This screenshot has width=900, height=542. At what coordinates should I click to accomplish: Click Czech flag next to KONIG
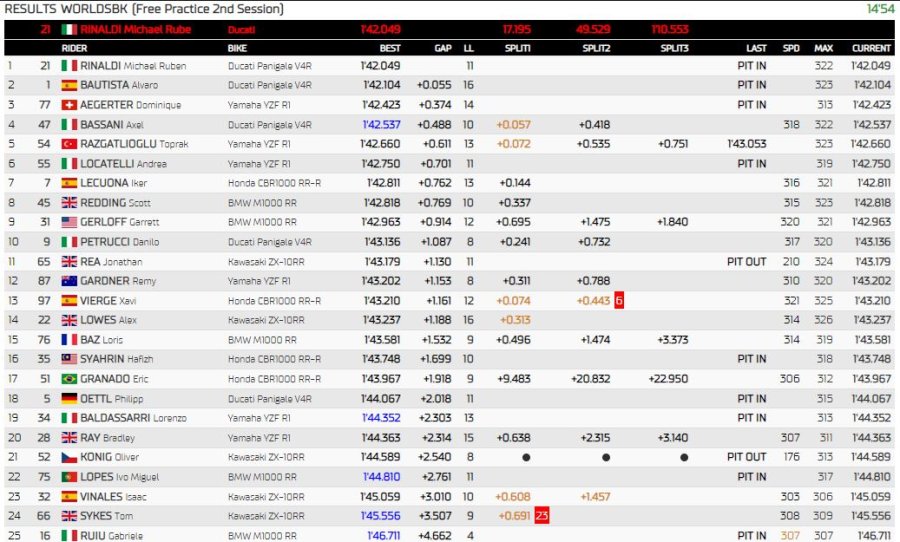coord(69,457)
